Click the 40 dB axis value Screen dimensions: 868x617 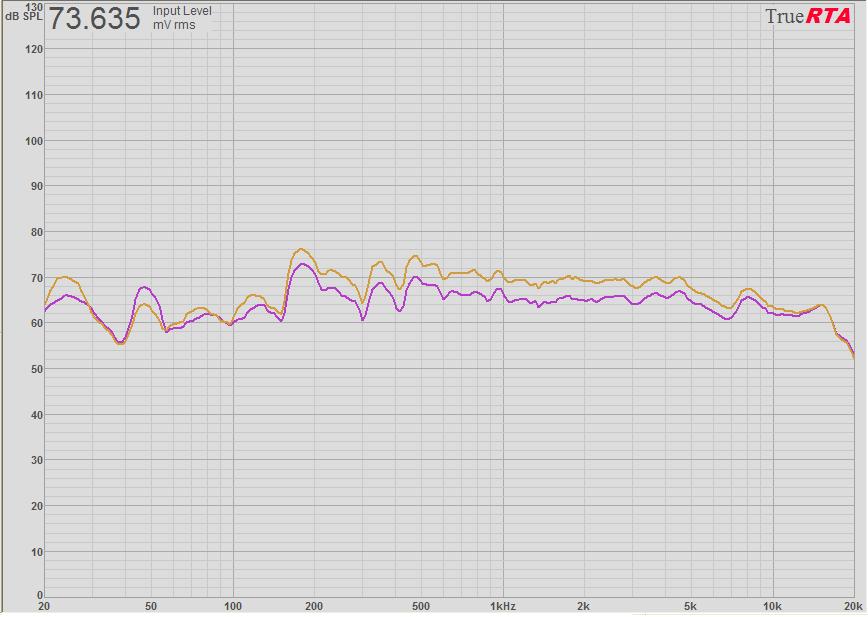[36, 415]
